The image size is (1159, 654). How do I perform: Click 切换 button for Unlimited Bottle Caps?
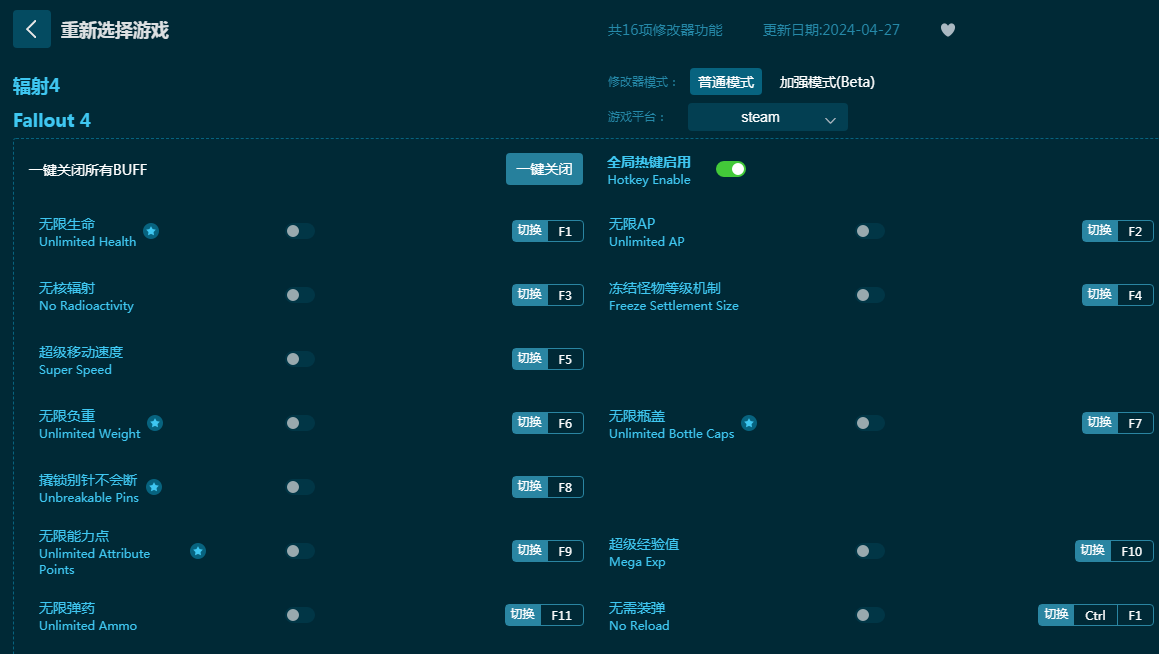[1100, 423]
